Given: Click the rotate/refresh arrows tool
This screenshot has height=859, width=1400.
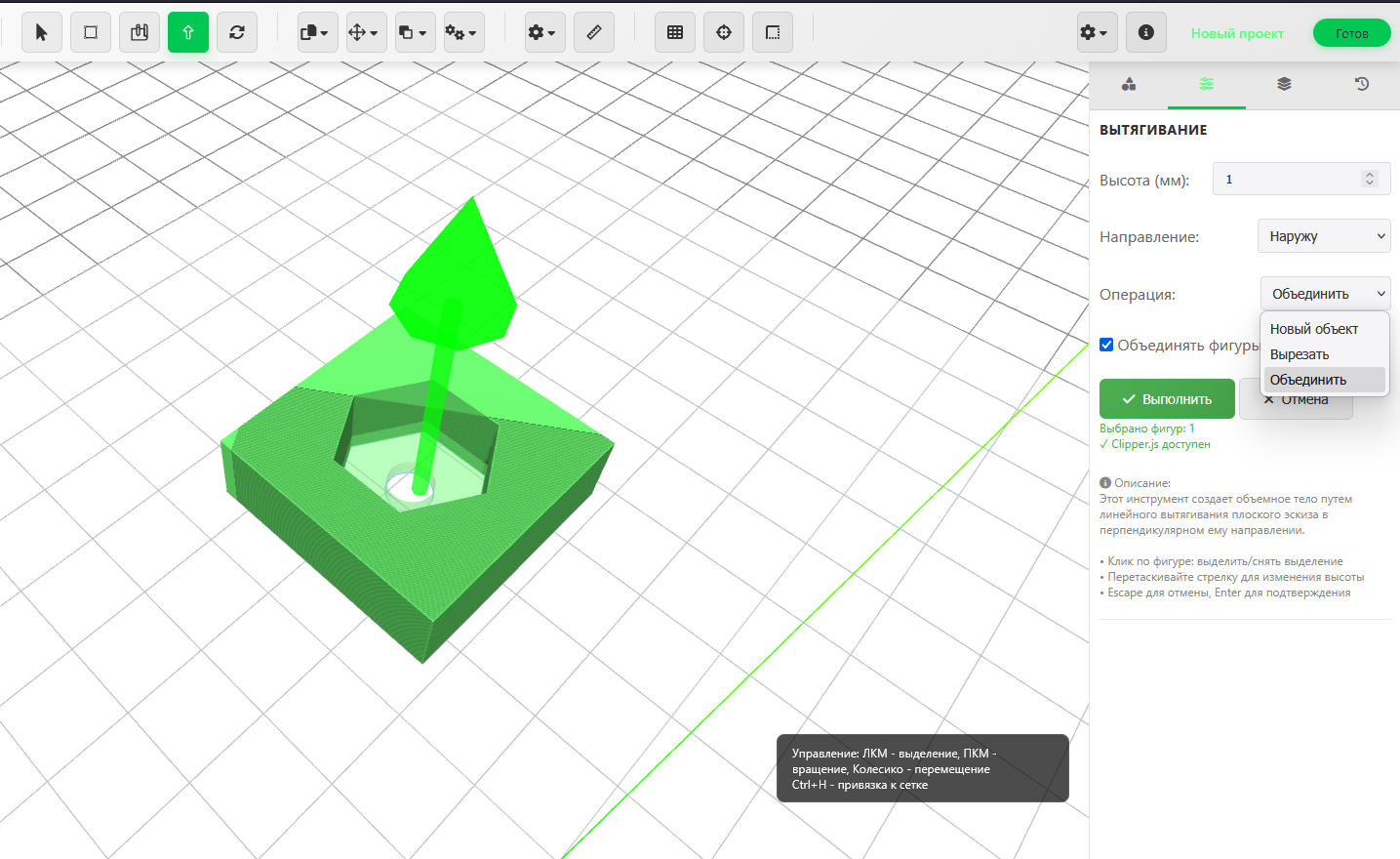Looking at the screenshot, I should (237, 32).
